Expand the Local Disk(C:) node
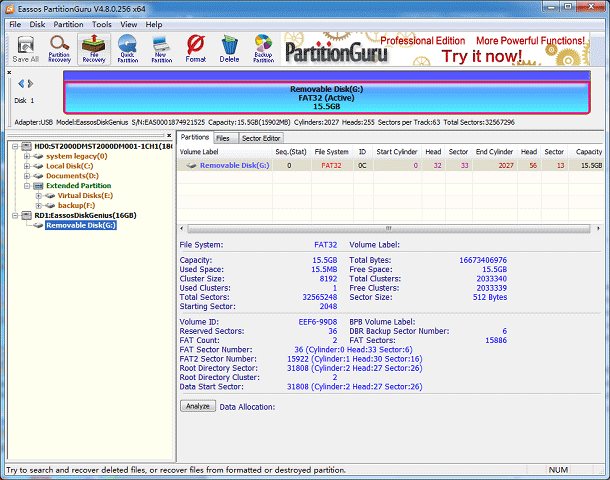 26,166
